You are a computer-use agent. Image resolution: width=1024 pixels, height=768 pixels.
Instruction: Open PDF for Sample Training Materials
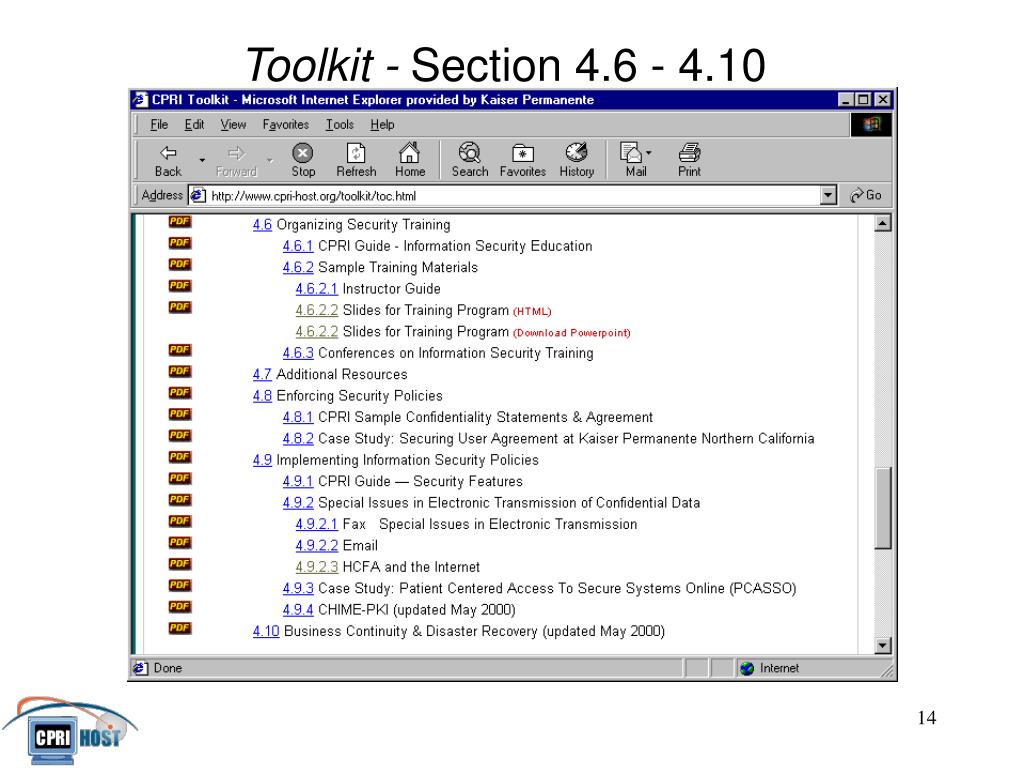pyautogui.click(x=180, y=264)
